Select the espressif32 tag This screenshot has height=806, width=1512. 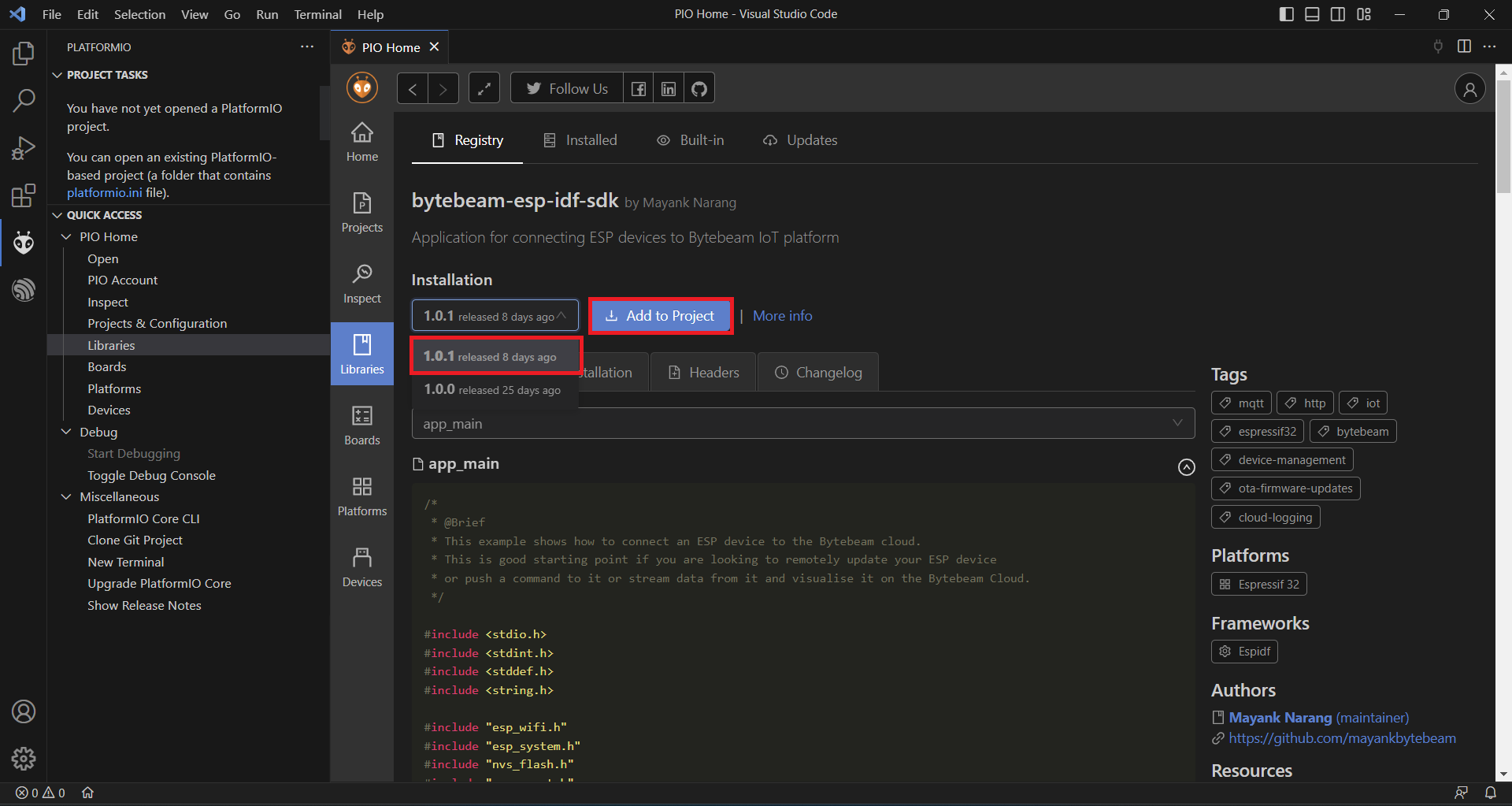[x=1258, y=432]
